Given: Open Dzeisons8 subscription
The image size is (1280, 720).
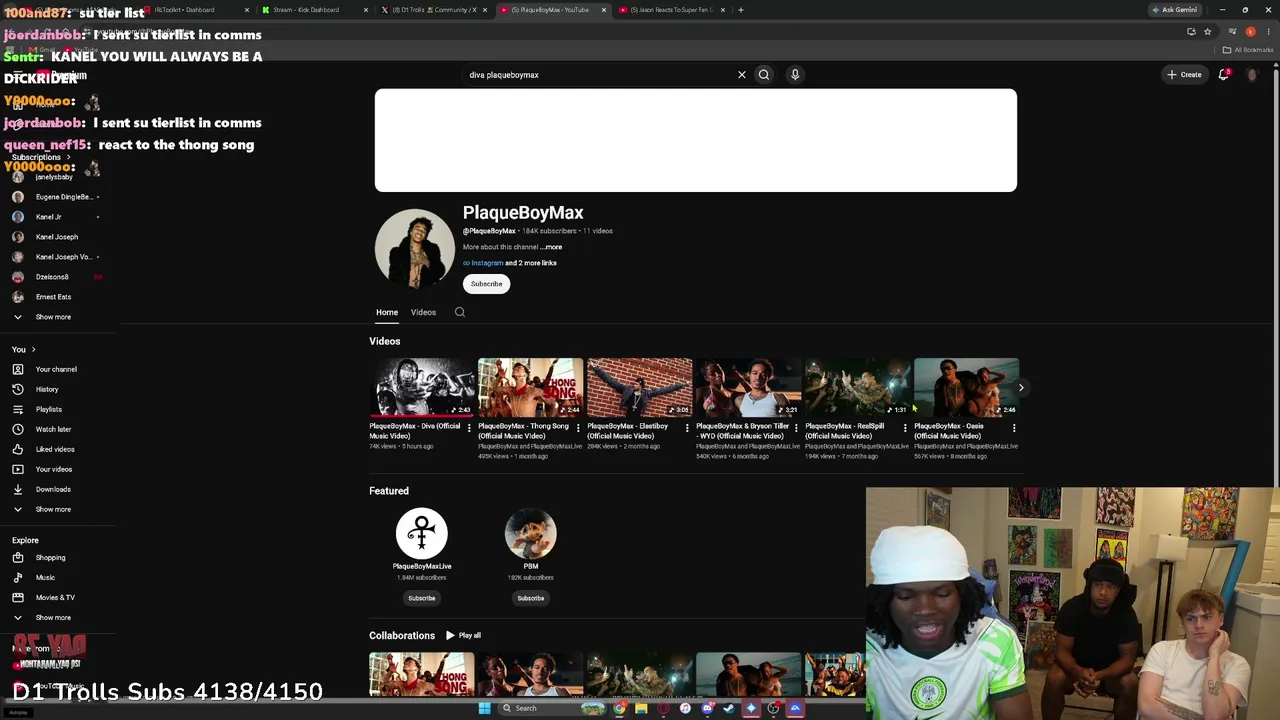Looking at the screenshot, I should point(52,277).
